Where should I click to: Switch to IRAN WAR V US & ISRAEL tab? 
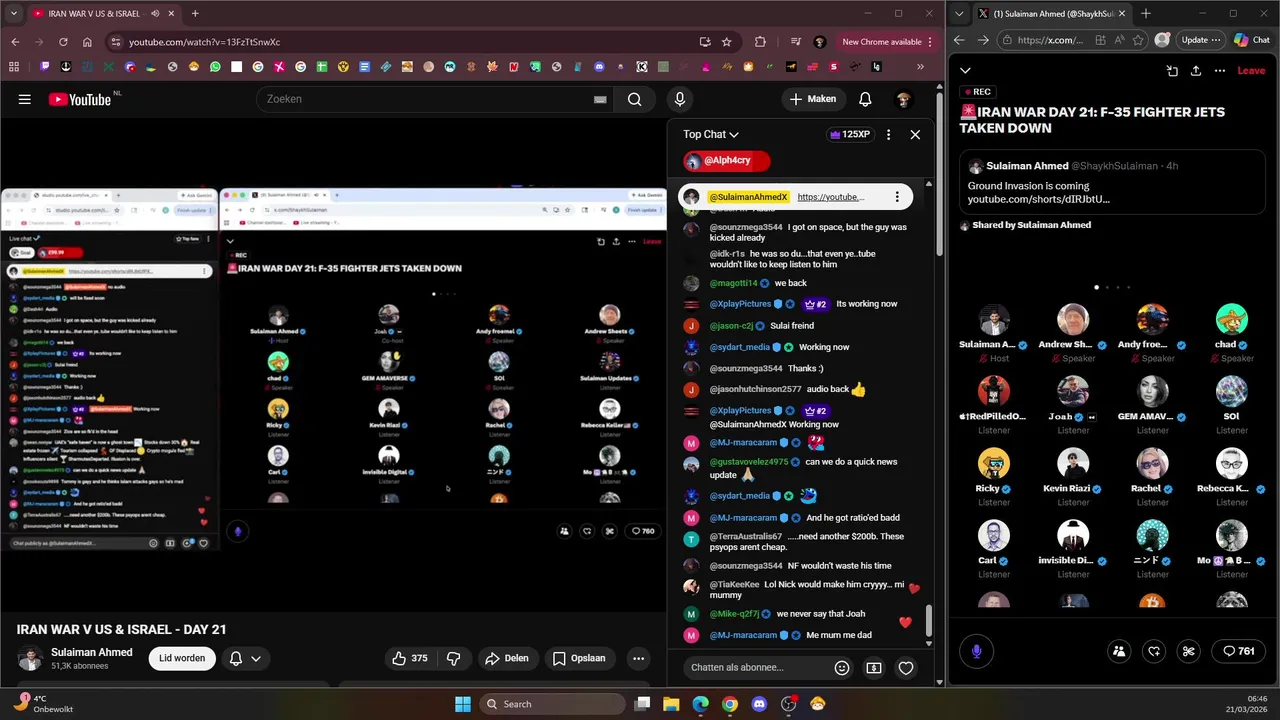pyautogui.click(x=95, y=14)
